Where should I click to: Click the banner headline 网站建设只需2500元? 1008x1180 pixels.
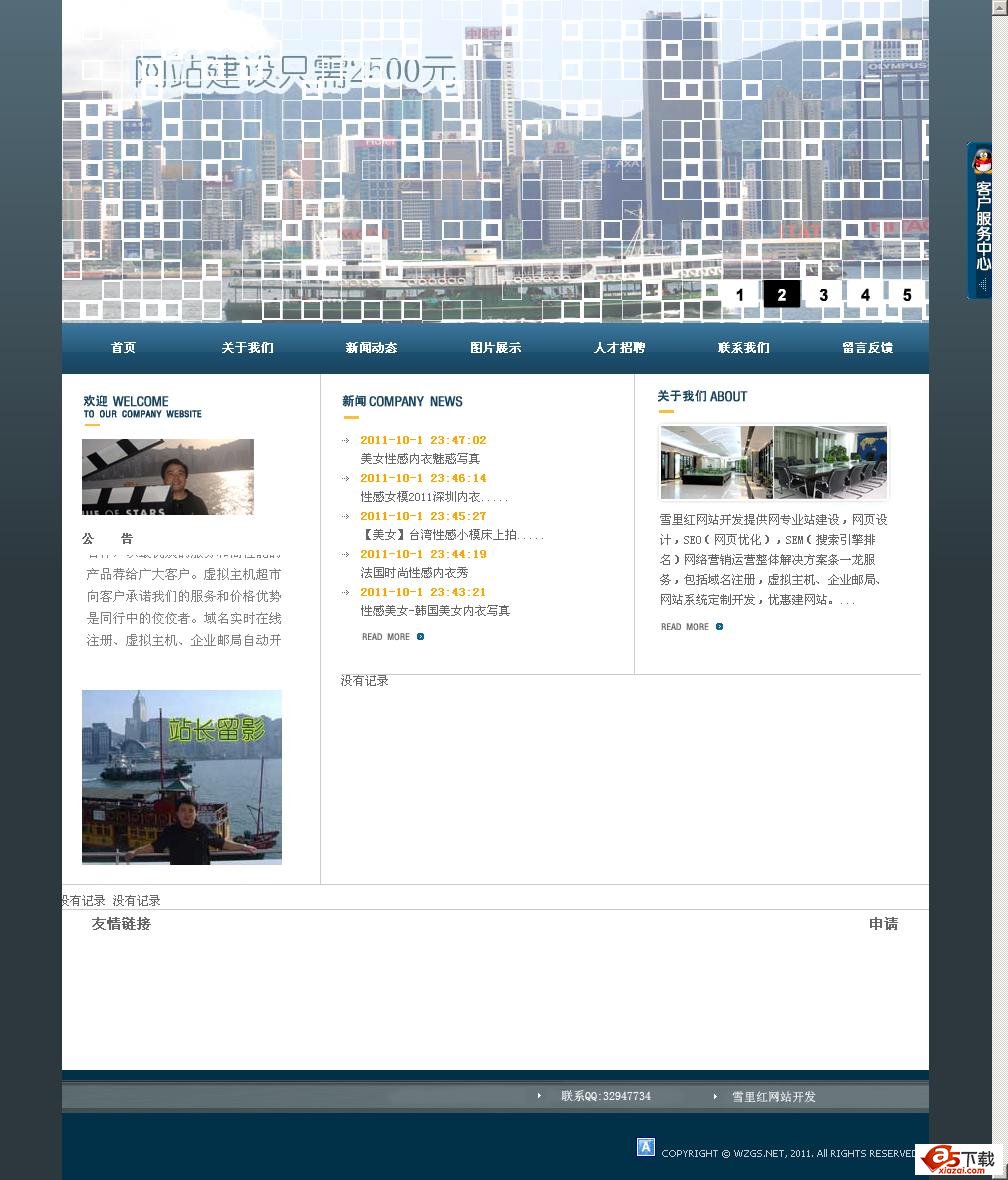(x=295, y=73)
